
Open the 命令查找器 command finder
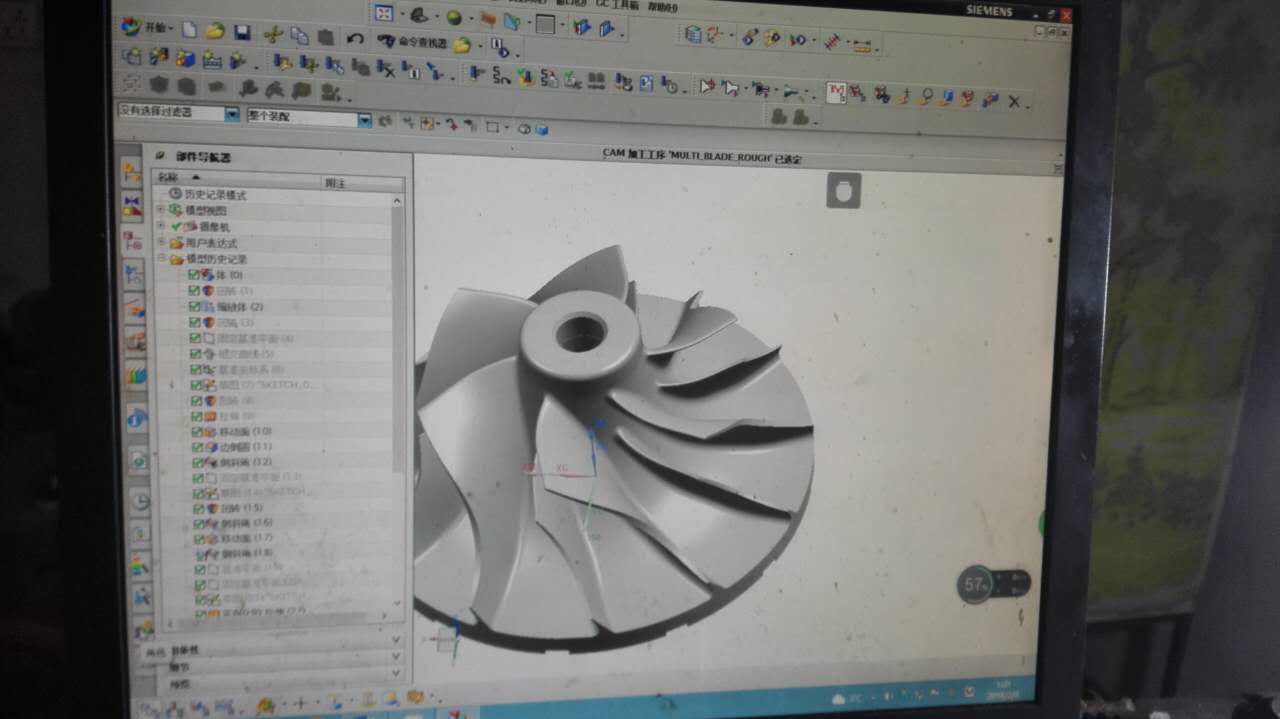pos(412,42)
